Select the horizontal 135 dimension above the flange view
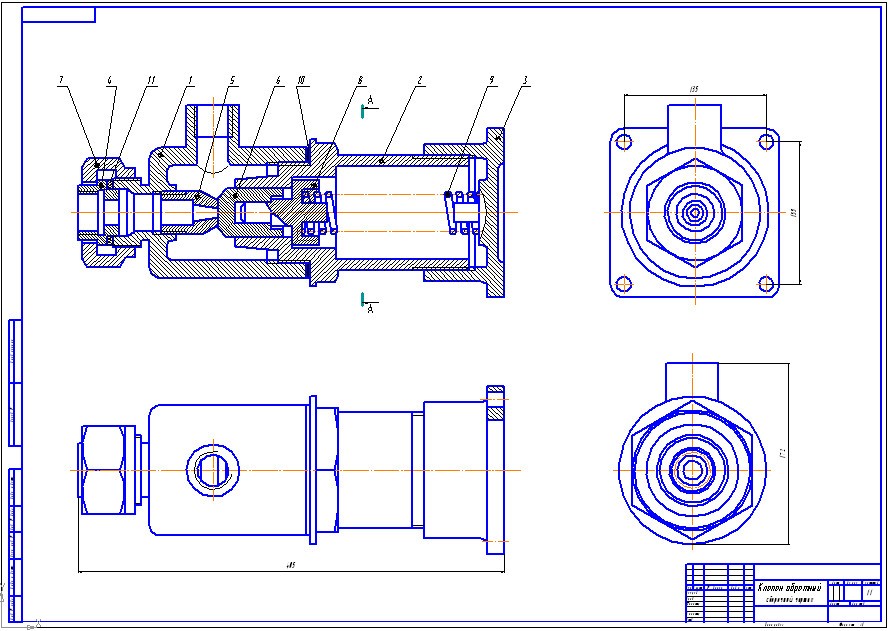Screen dimensions: 889x631 (693, 89)
